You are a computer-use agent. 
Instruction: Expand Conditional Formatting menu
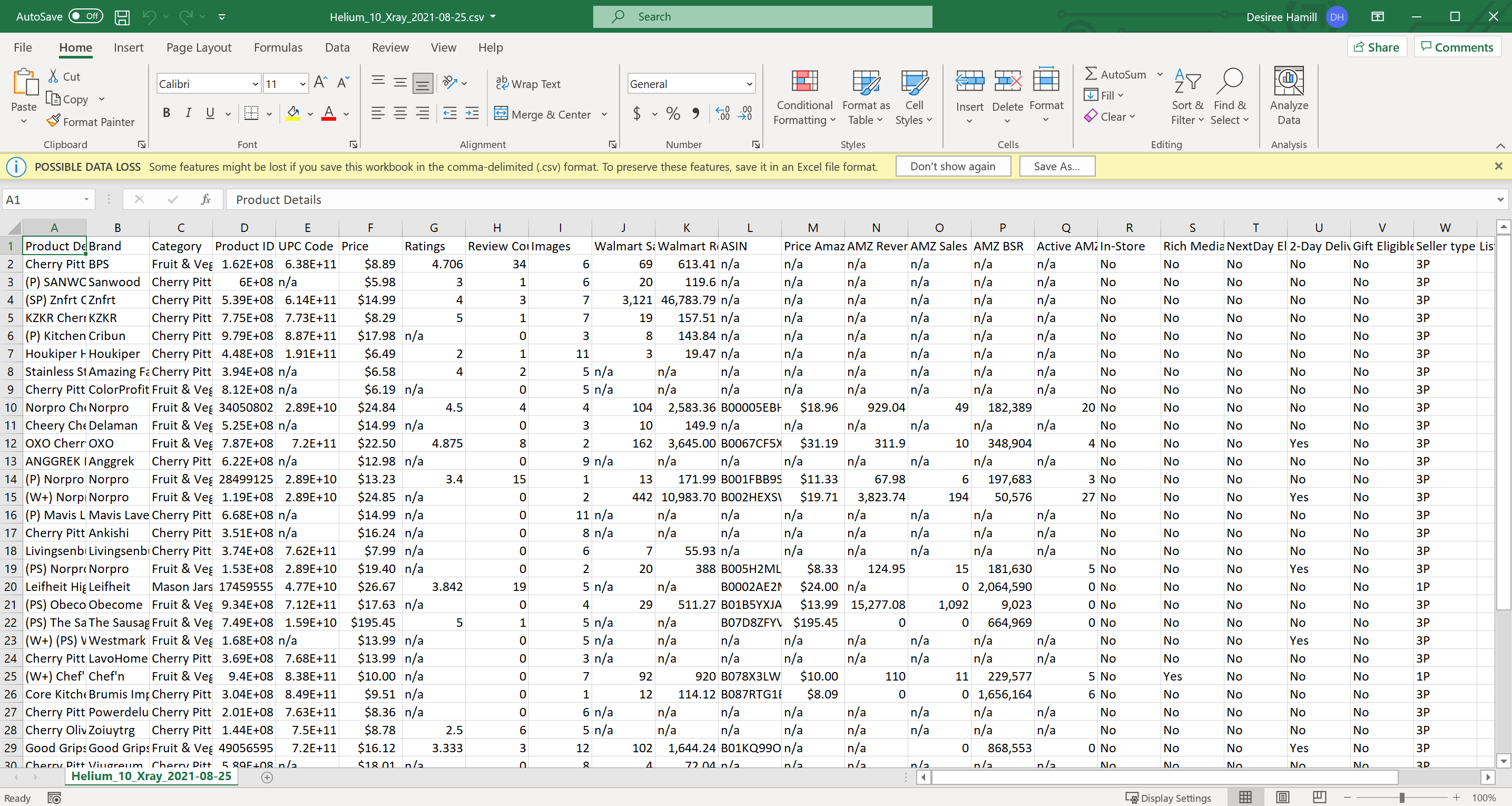pos(804,96)
